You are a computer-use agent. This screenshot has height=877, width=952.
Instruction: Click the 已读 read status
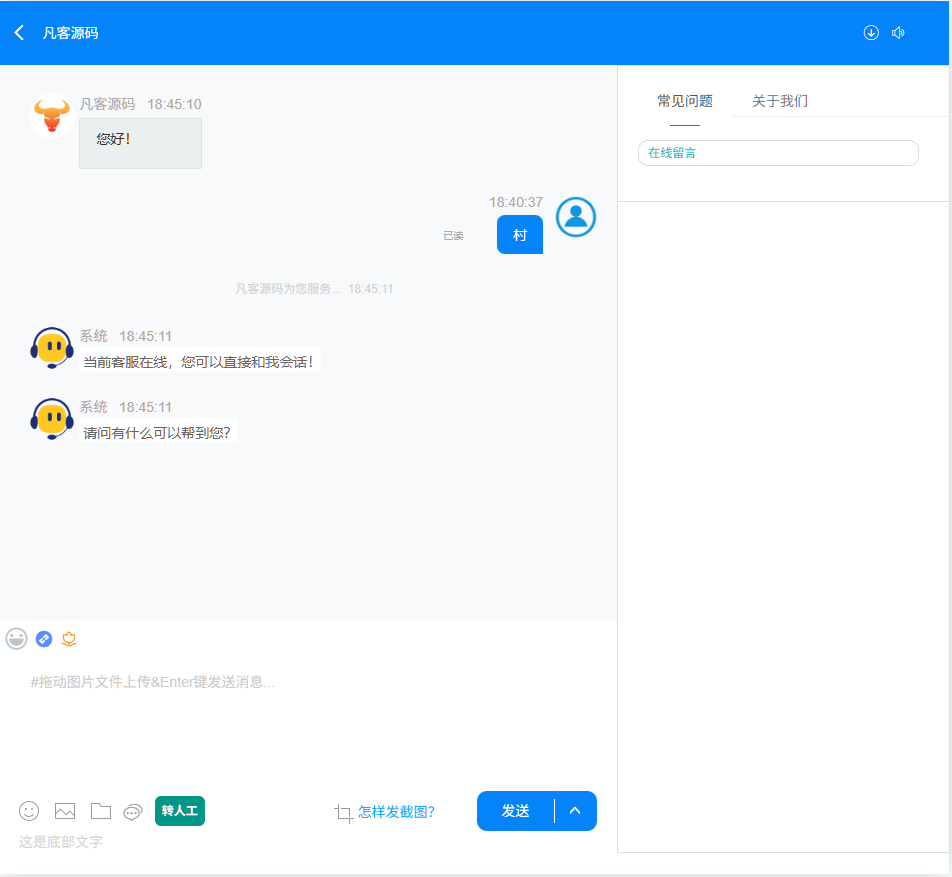pyautogui.click(x=453, y=236)
